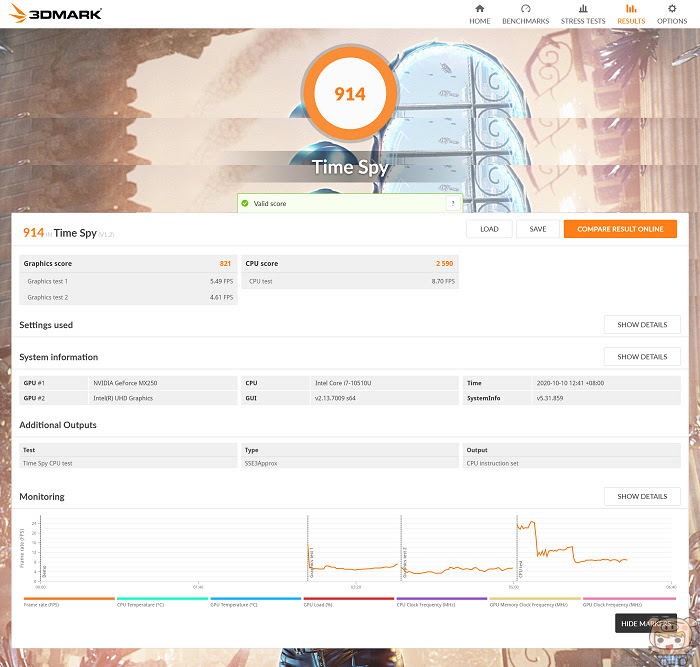Image resolution: width=700 pixels, height=667 pixels.
Task: Click the 914 score circle
Action: 350,94
